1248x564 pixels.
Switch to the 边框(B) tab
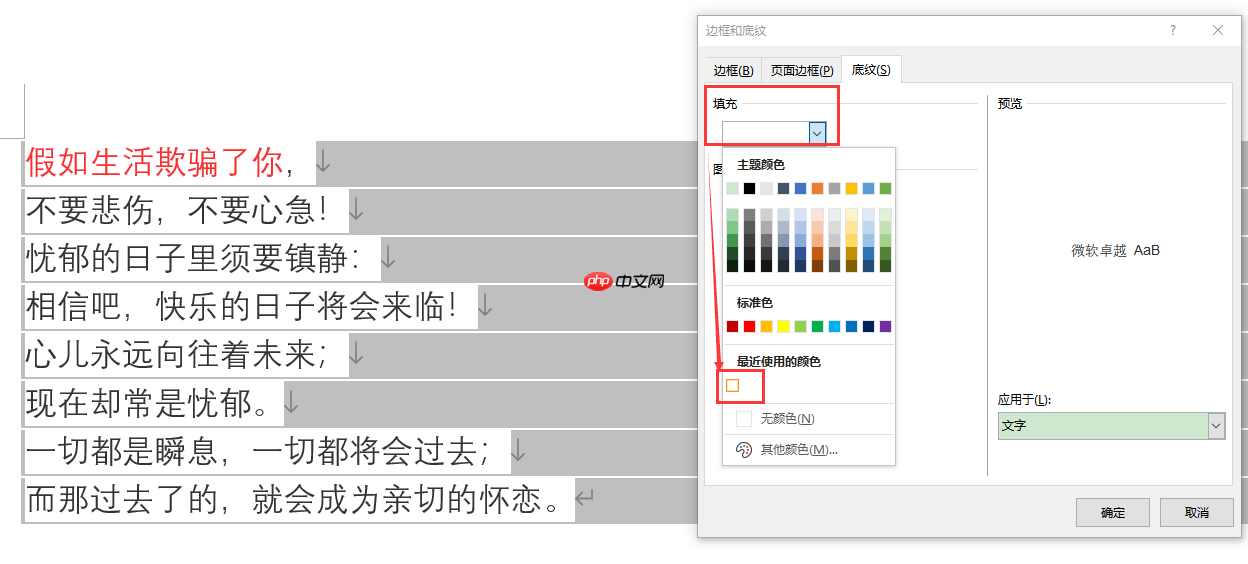733,71
